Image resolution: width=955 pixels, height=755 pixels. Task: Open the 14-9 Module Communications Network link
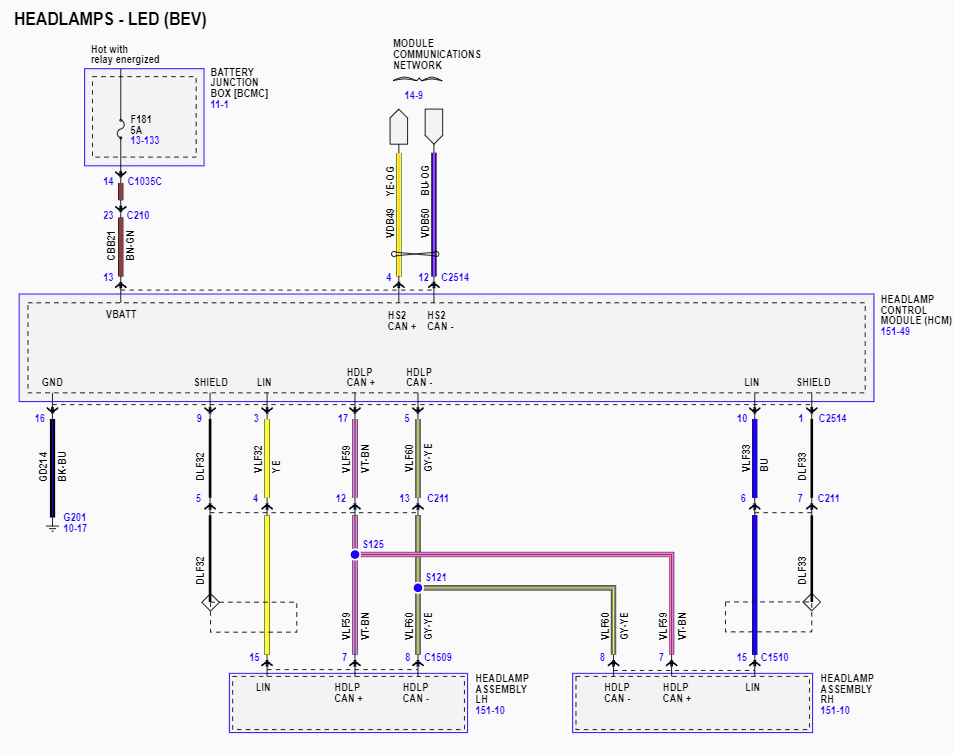click(413, 96)
